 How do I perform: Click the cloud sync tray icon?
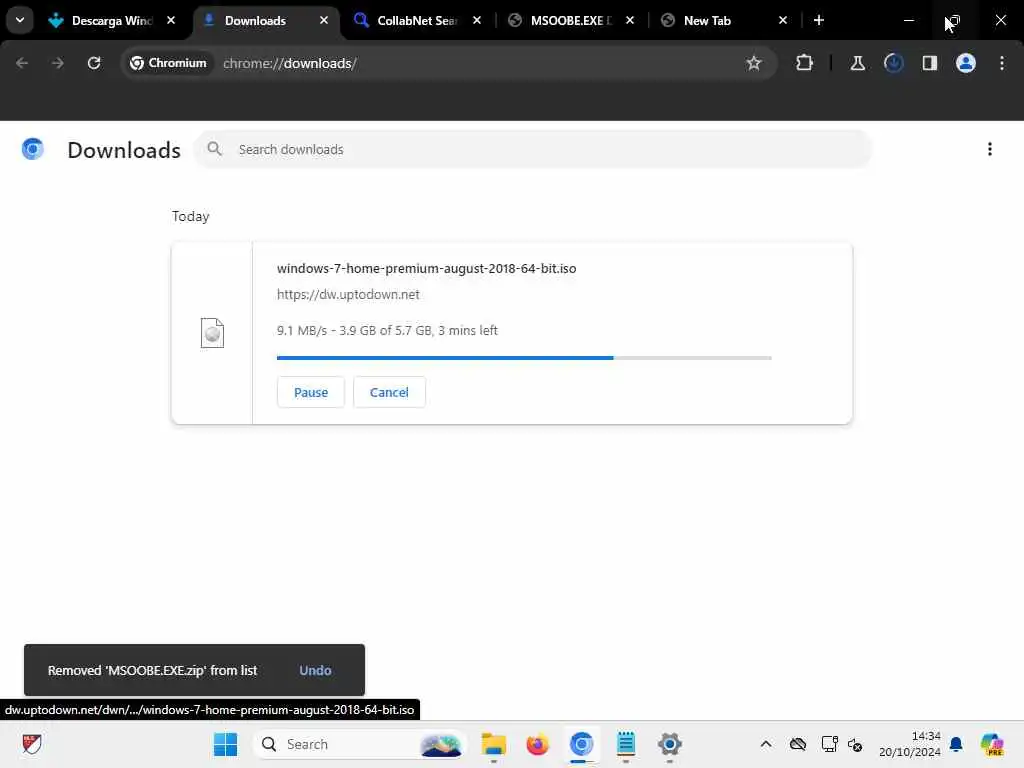coord(797,744)
